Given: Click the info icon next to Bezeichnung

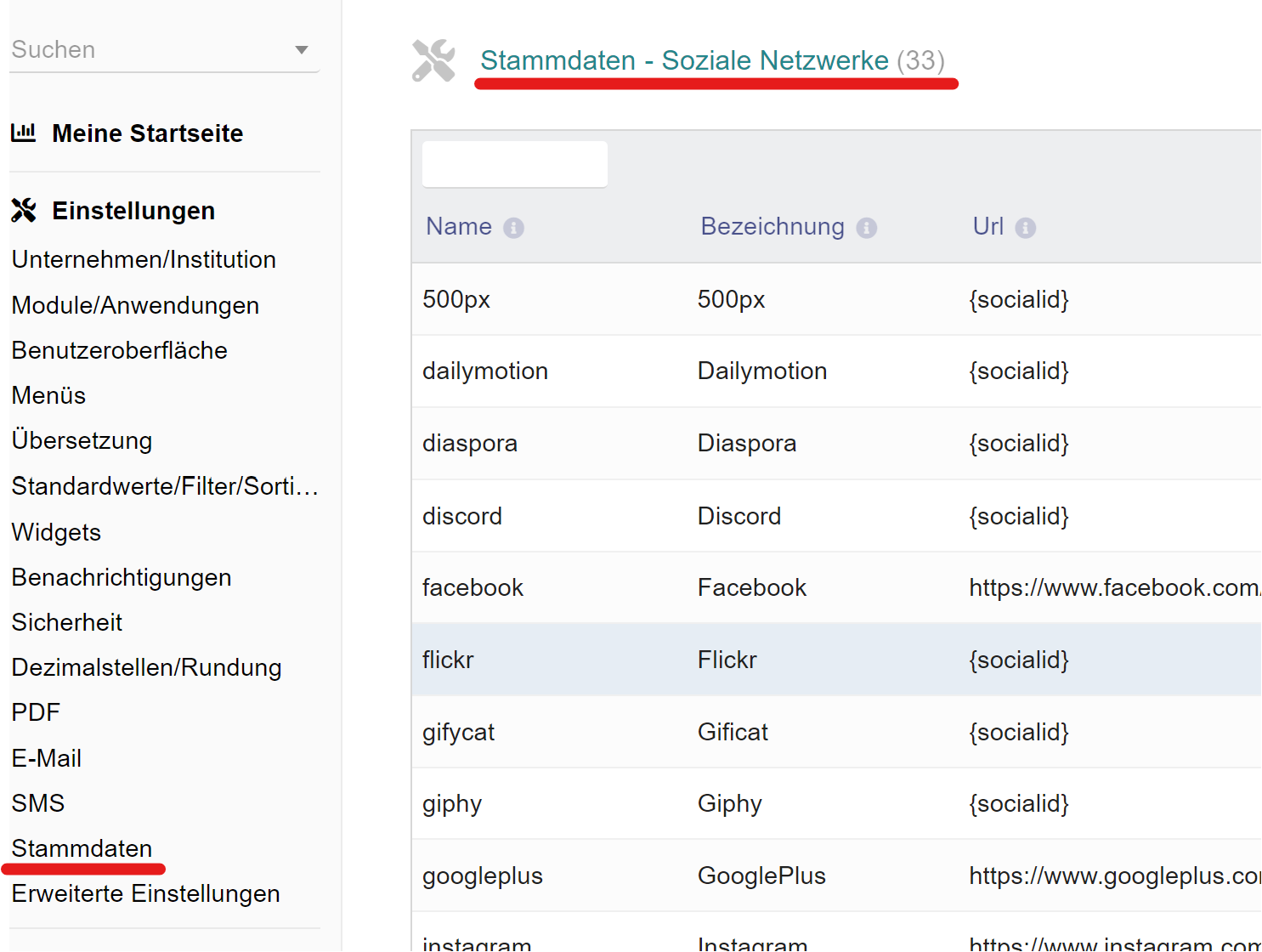Looking at the screenshot, I should coord(866,228).
